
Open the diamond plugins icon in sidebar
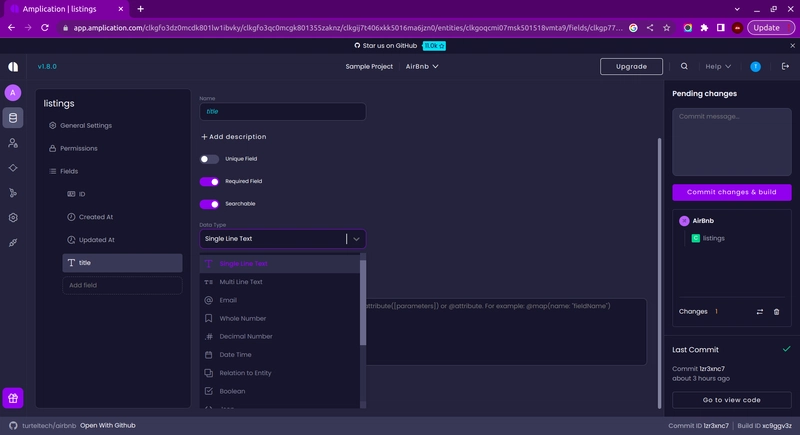(13, 168)
